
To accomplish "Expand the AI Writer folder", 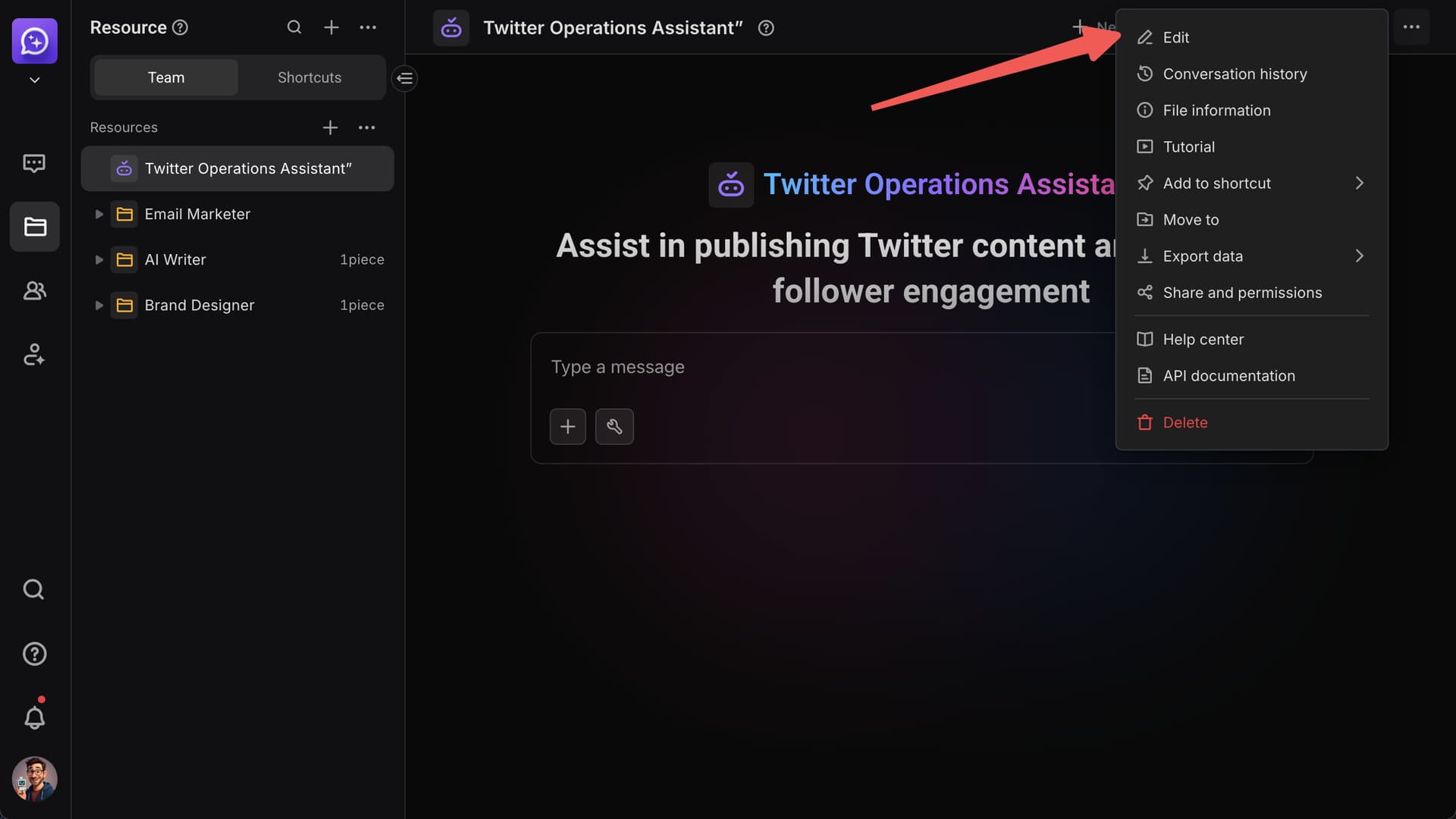I will [x=99, y=260].
